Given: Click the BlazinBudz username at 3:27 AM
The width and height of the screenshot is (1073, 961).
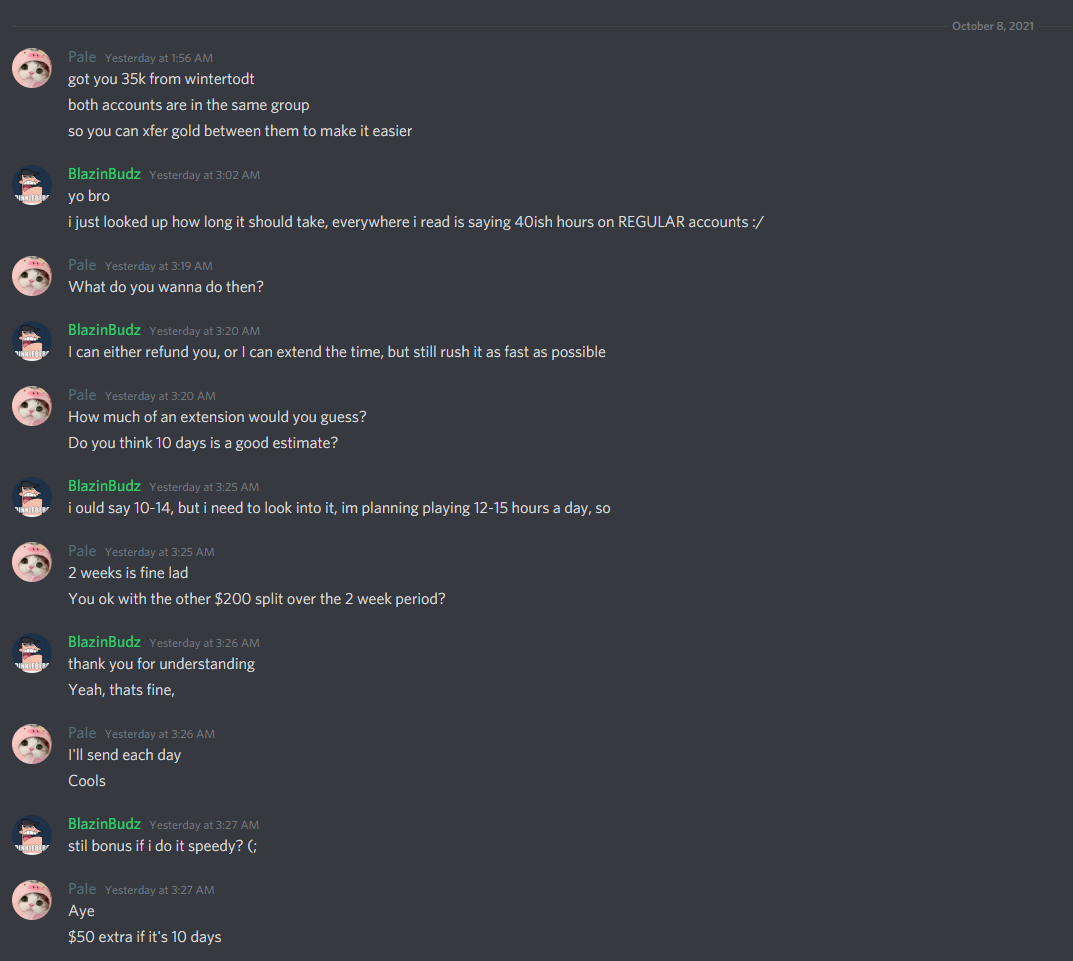Looking at the screenshot, I should pyautogui.click(x=104, y=824).
